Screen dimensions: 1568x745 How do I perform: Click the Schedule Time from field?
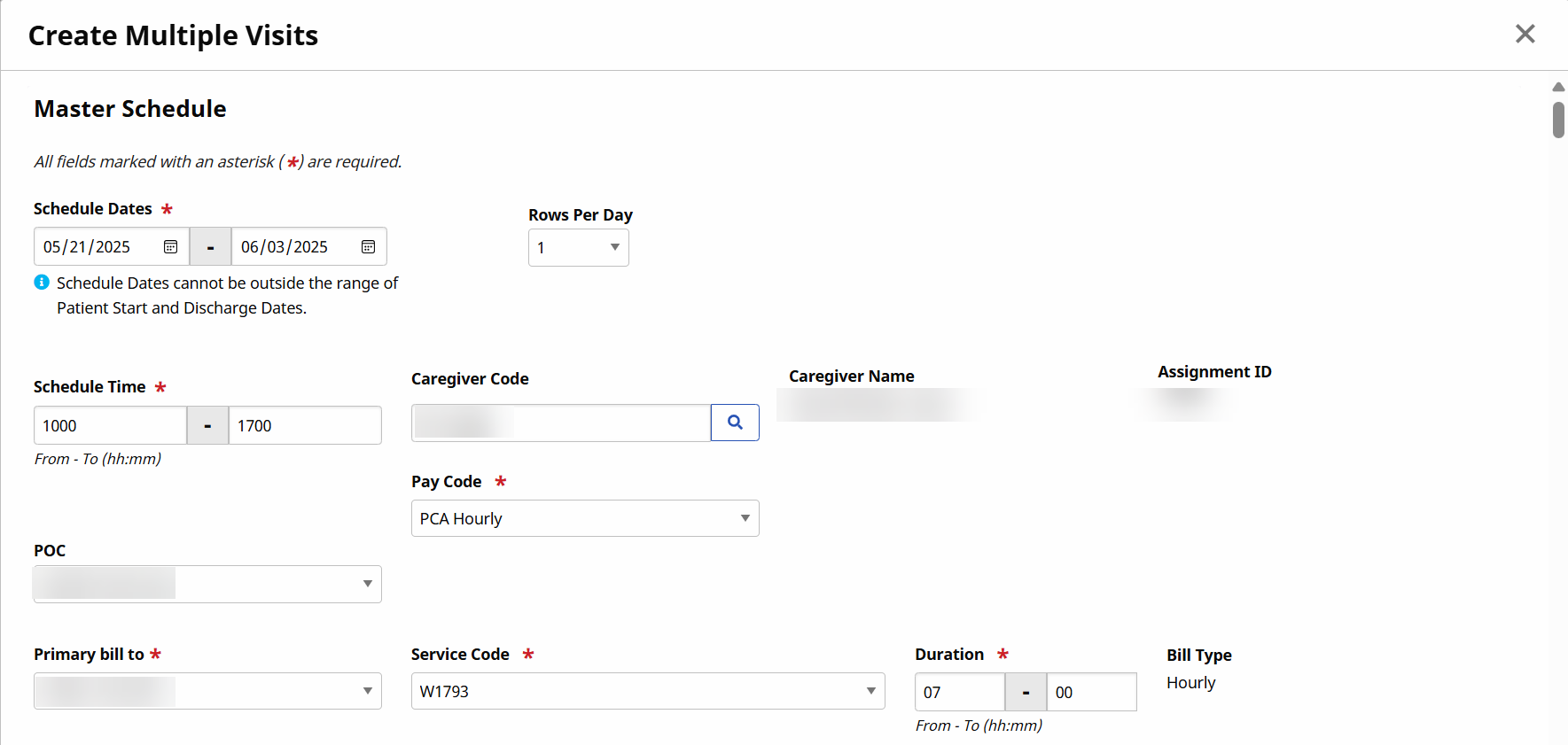[x=110, y=425]
